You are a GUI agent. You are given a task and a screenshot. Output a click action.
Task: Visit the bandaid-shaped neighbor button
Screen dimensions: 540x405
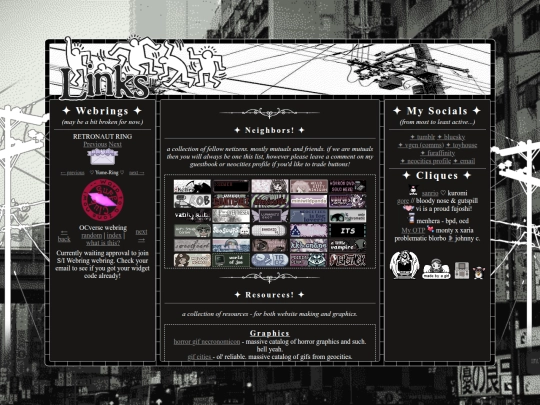[x=270, y=231]
